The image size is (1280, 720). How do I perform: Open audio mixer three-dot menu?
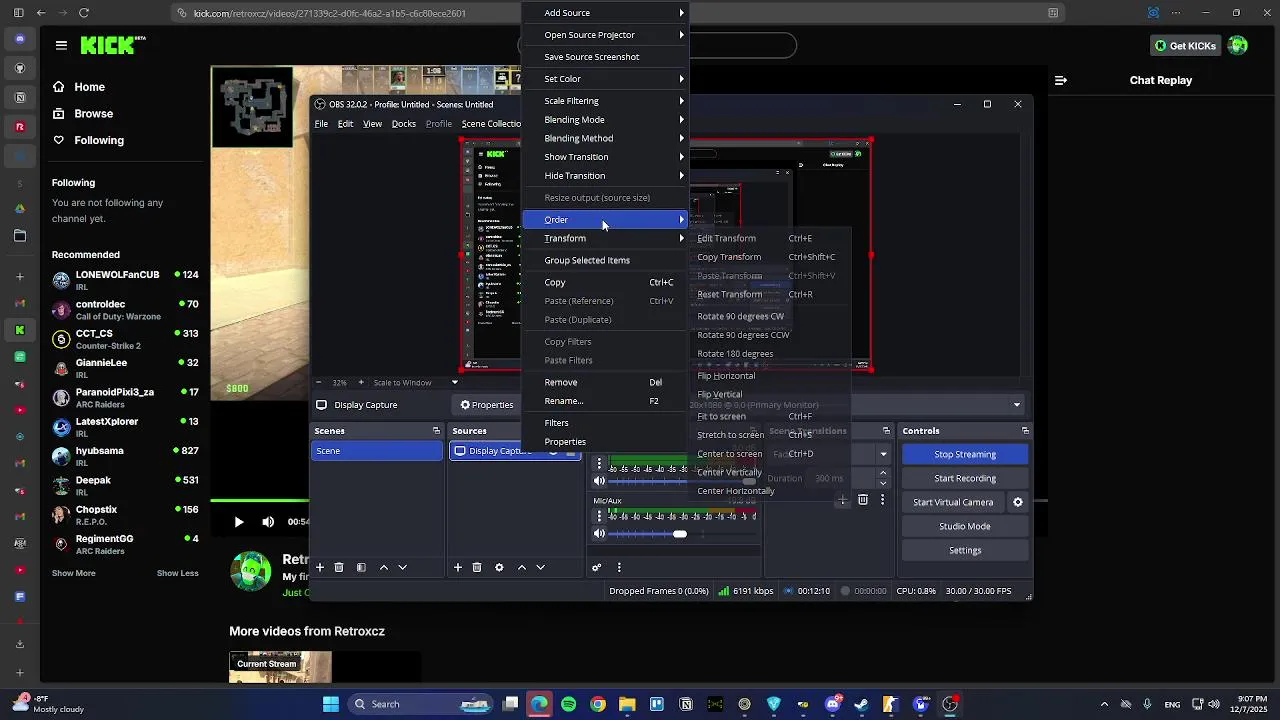point(619,567)
